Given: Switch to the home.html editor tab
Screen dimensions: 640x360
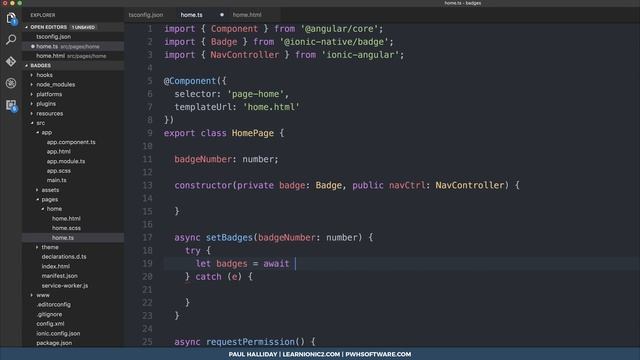Looking at the screenshot, I should click(x=247, y=15).
